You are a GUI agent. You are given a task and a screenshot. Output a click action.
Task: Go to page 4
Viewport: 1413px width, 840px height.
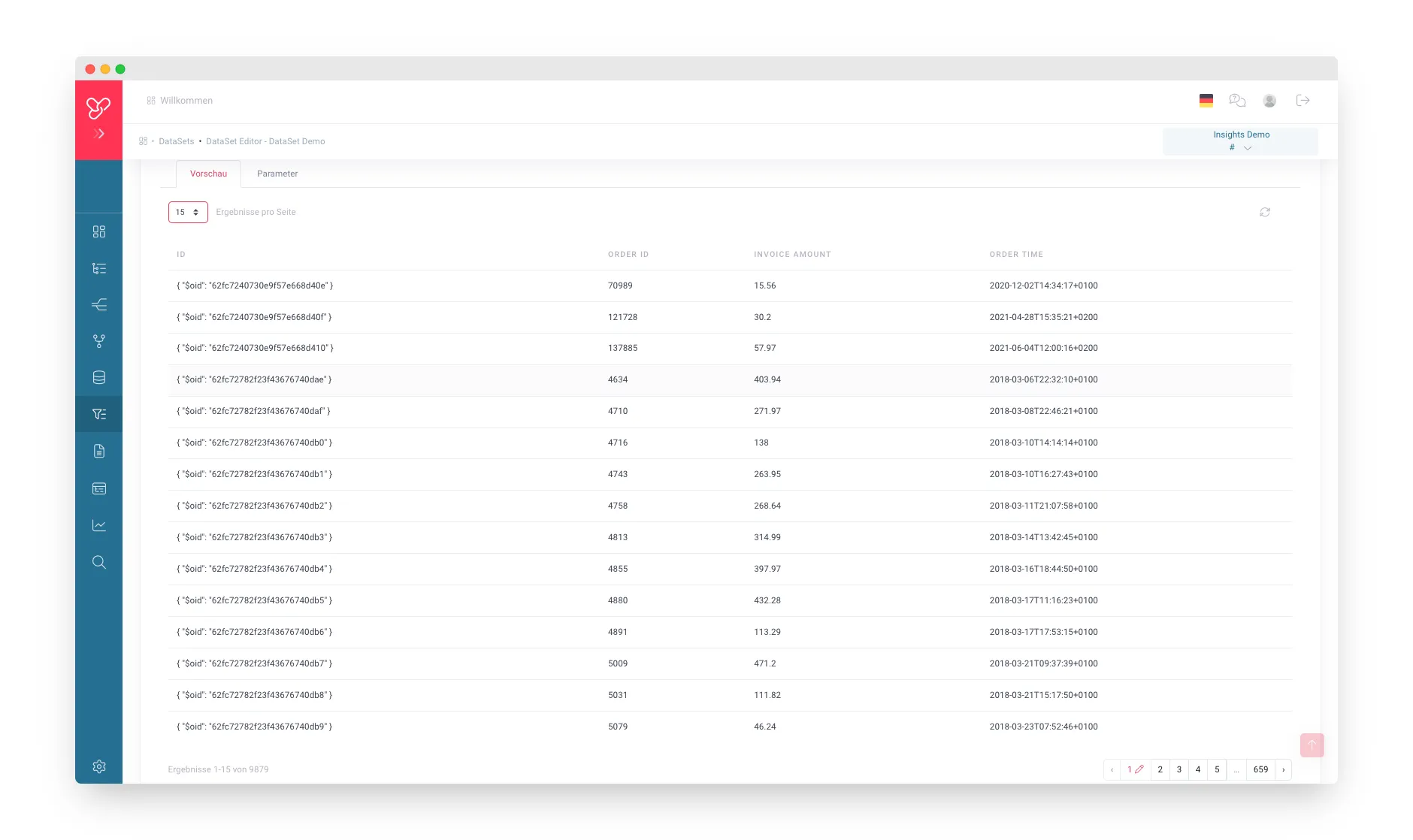[x=1198, y=769]
